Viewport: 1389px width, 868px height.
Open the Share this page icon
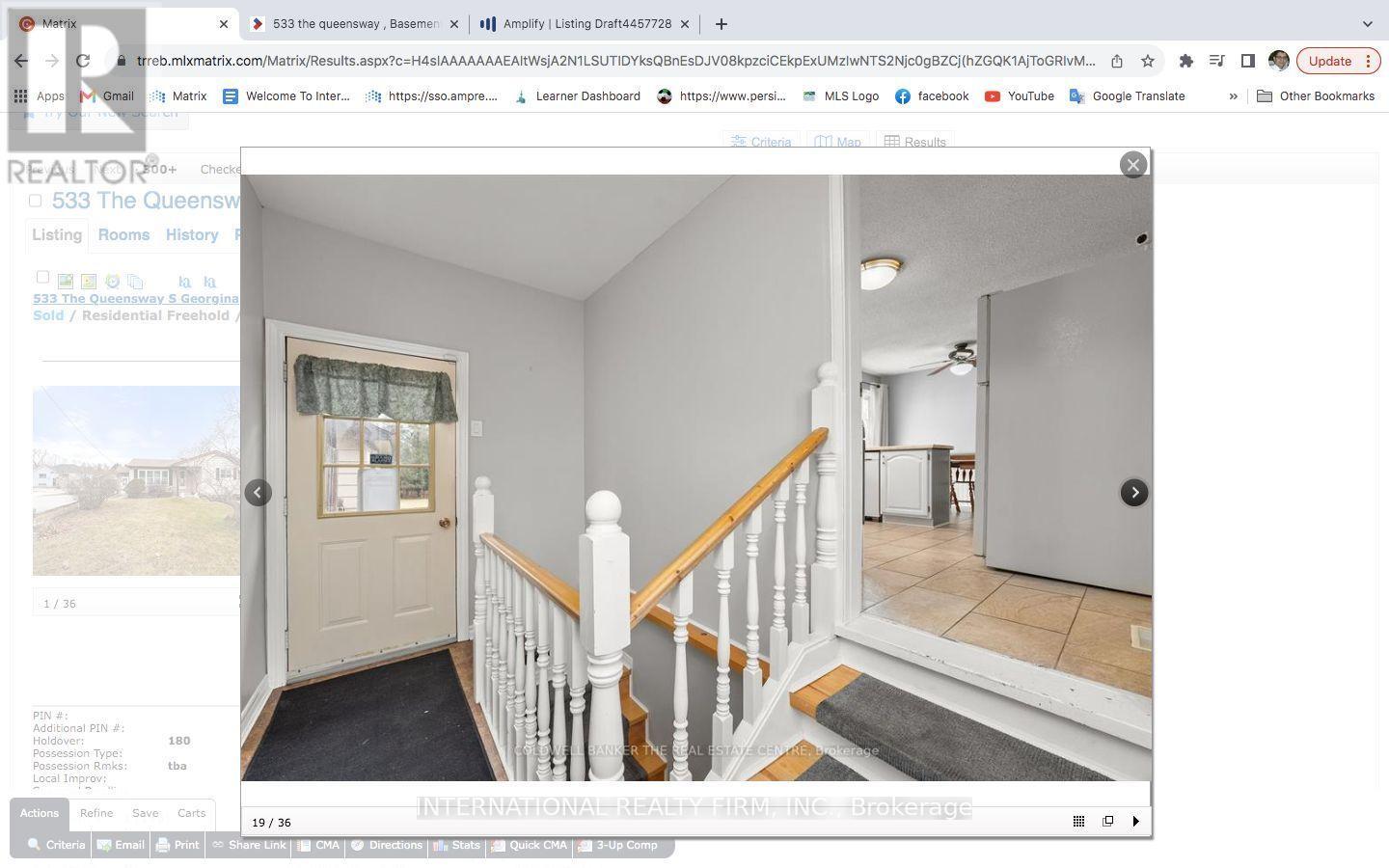(x=1117, y=61)
